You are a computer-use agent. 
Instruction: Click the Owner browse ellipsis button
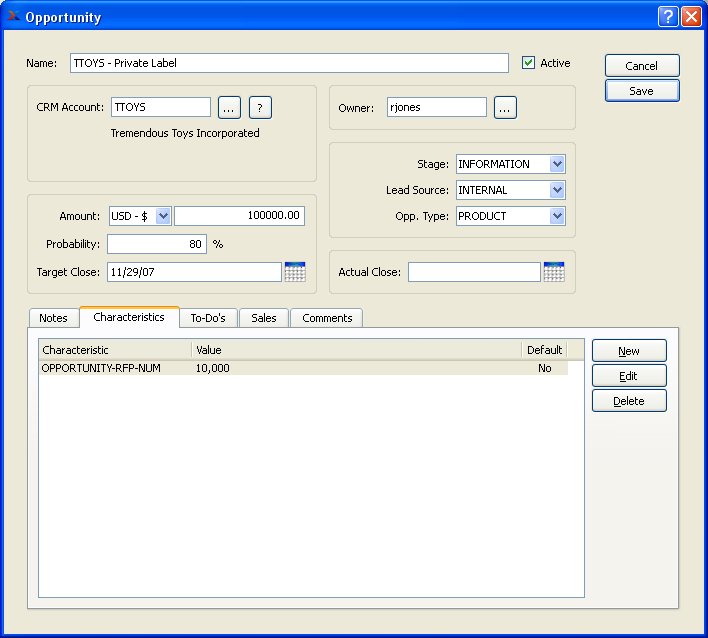point(505,108)
